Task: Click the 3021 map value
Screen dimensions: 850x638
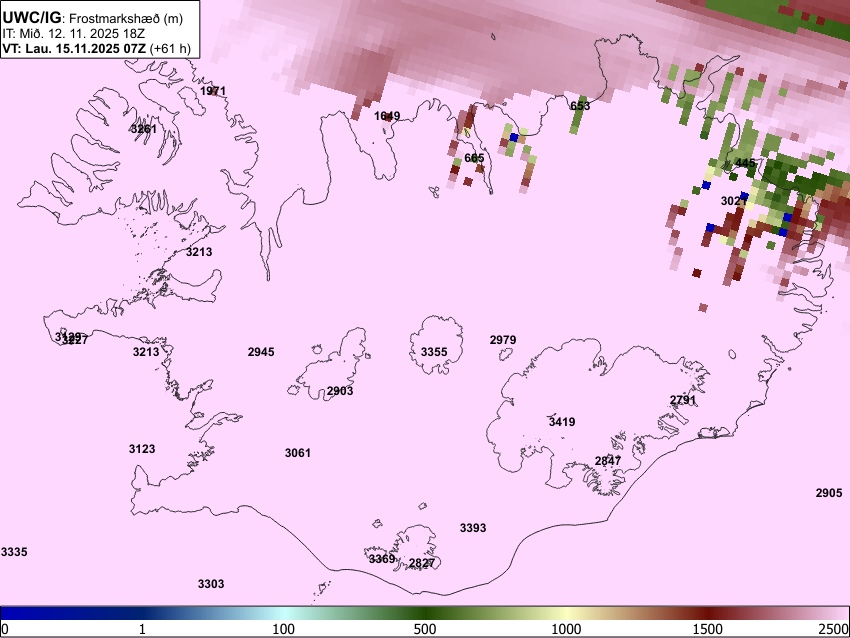Action: pyautogui.click(x=734, y=201)
